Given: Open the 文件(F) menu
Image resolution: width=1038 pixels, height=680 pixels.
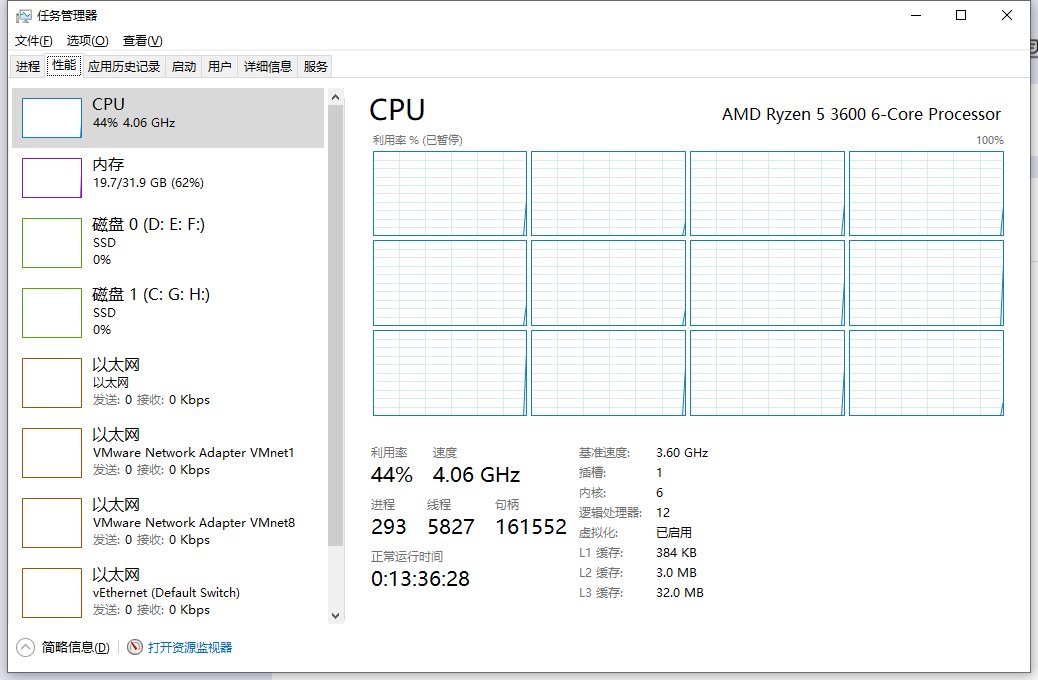Looking at the screenshot, I should click(33, 41).
